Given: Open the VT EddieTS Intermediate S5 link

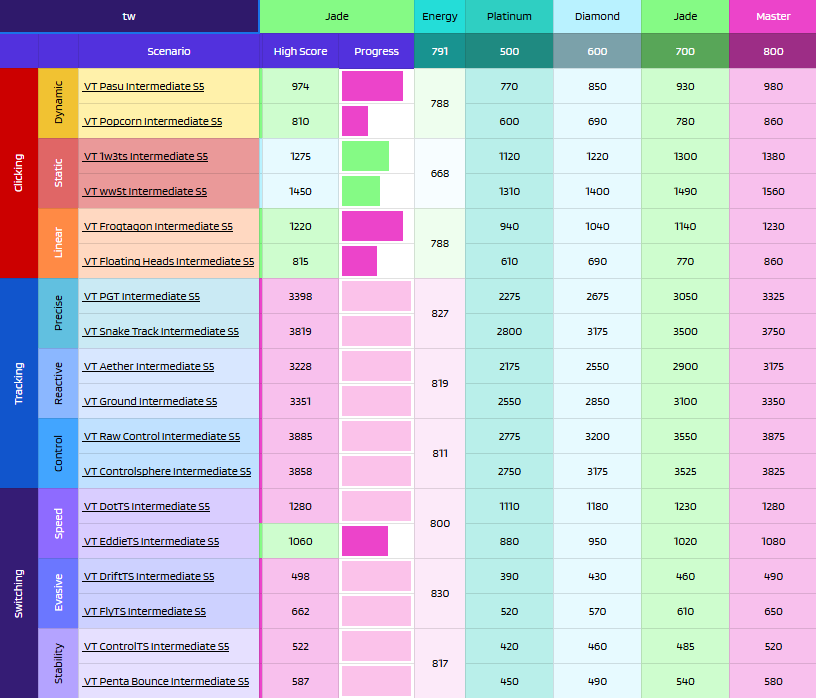Looking at the screenshot, I should (152, 541).
